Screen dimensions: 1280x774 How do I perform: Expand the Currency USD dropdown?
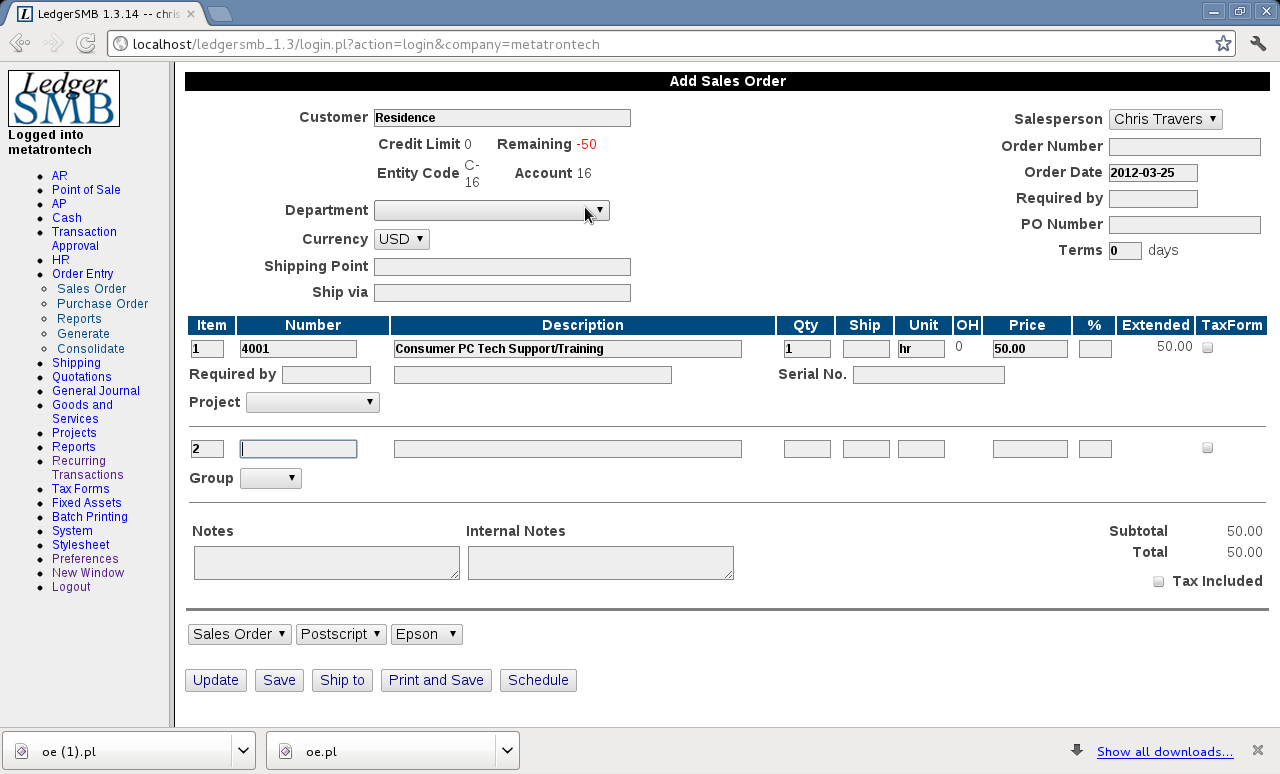pos(401,239)
